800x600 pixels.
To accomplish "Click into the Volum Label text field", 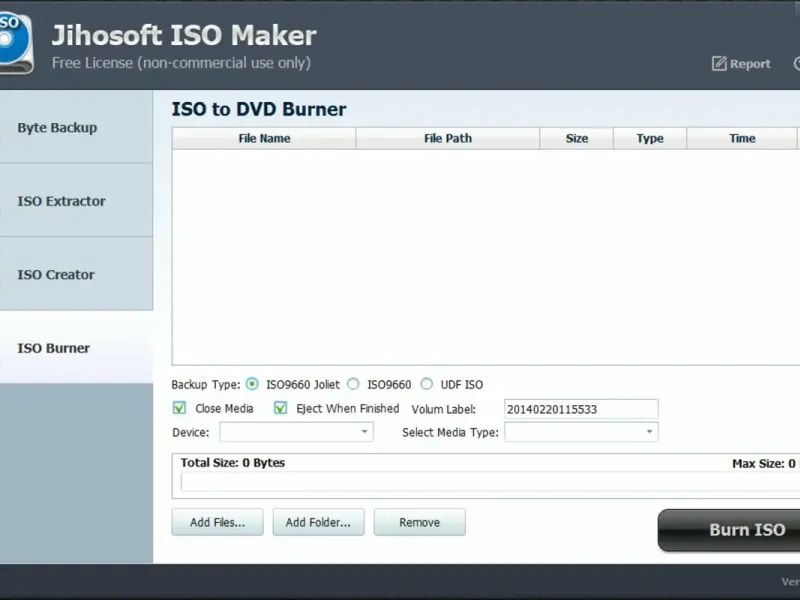I will 581,409.
